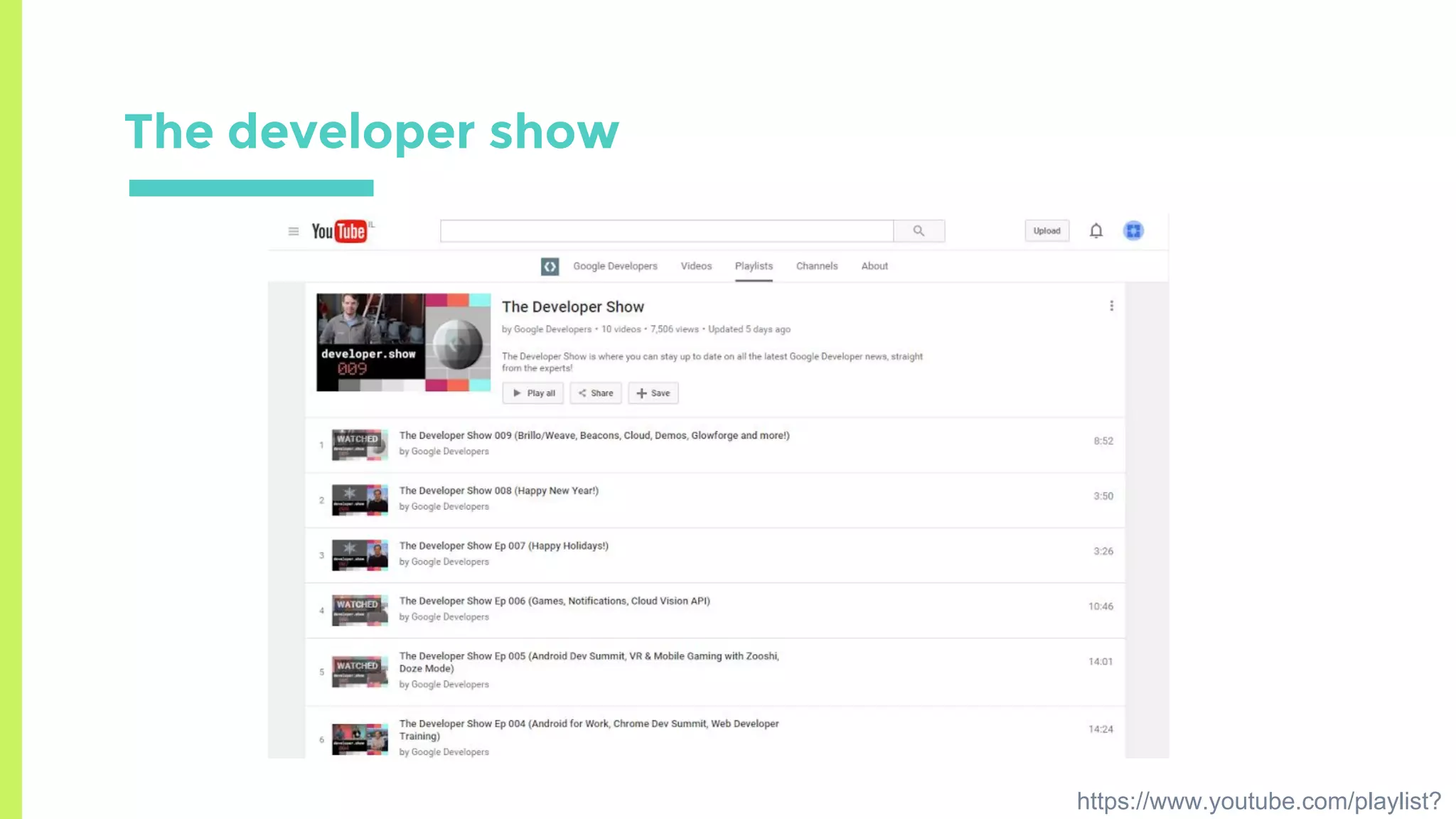
Task: Click the Upload button
Action: click(x=1046, y=231)
